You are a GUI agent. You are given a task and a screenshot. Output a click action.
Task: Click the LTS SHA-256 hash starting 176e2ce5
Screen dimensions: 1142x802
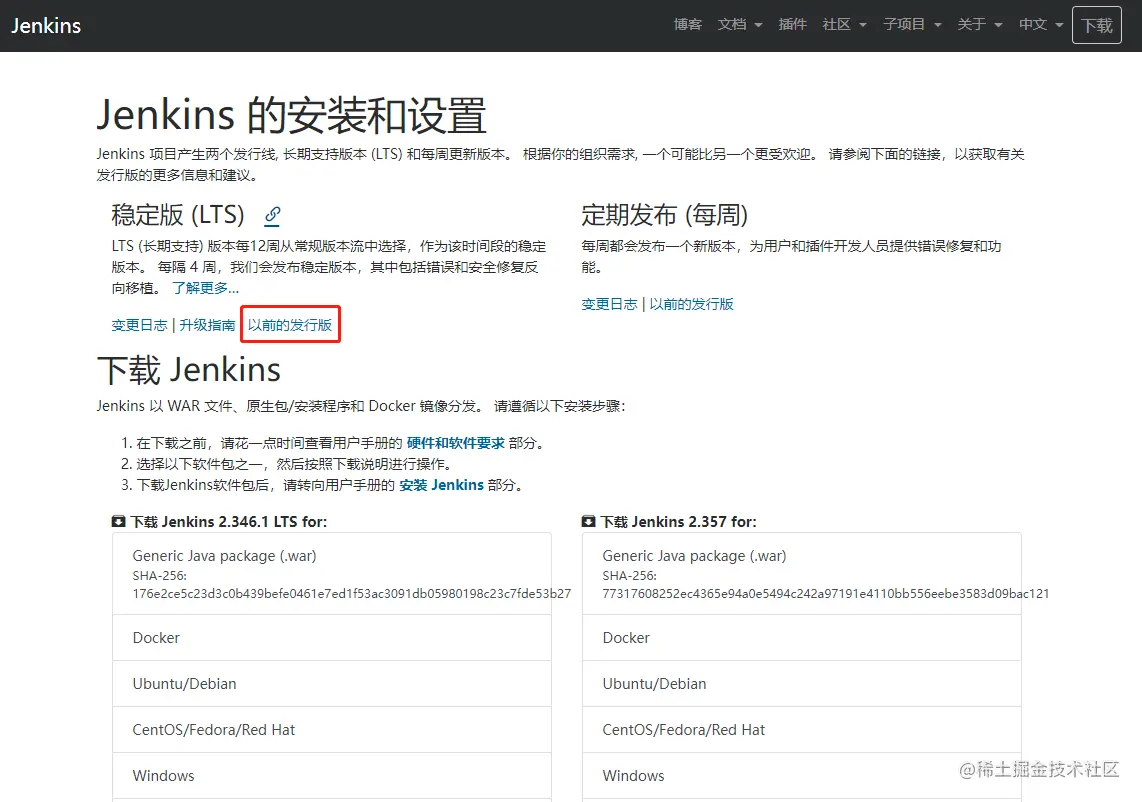(352, 594)
